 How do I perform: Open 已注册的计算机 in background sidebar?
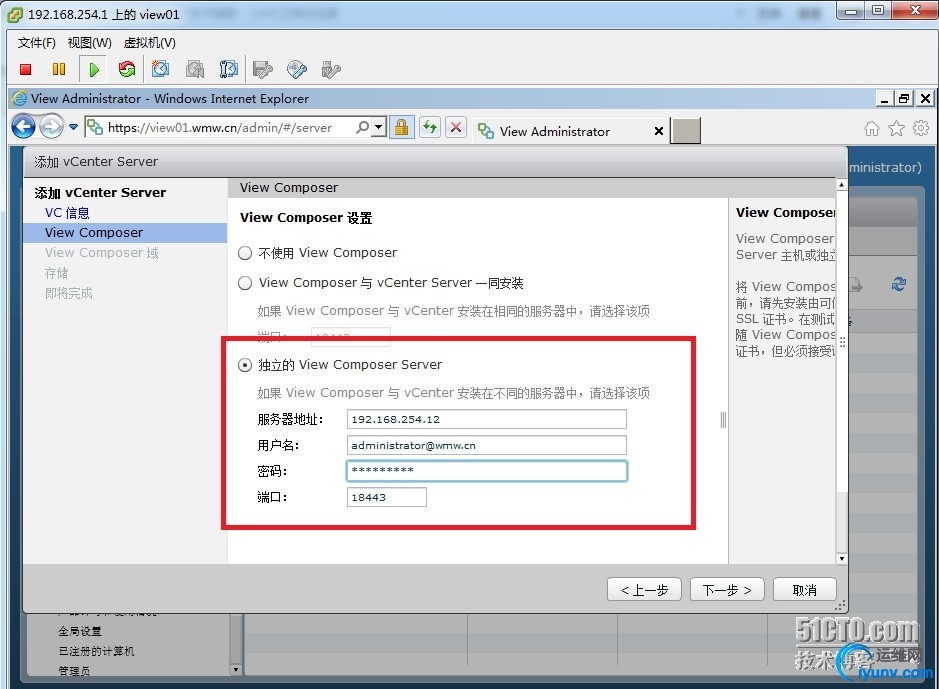click(96, 651)
